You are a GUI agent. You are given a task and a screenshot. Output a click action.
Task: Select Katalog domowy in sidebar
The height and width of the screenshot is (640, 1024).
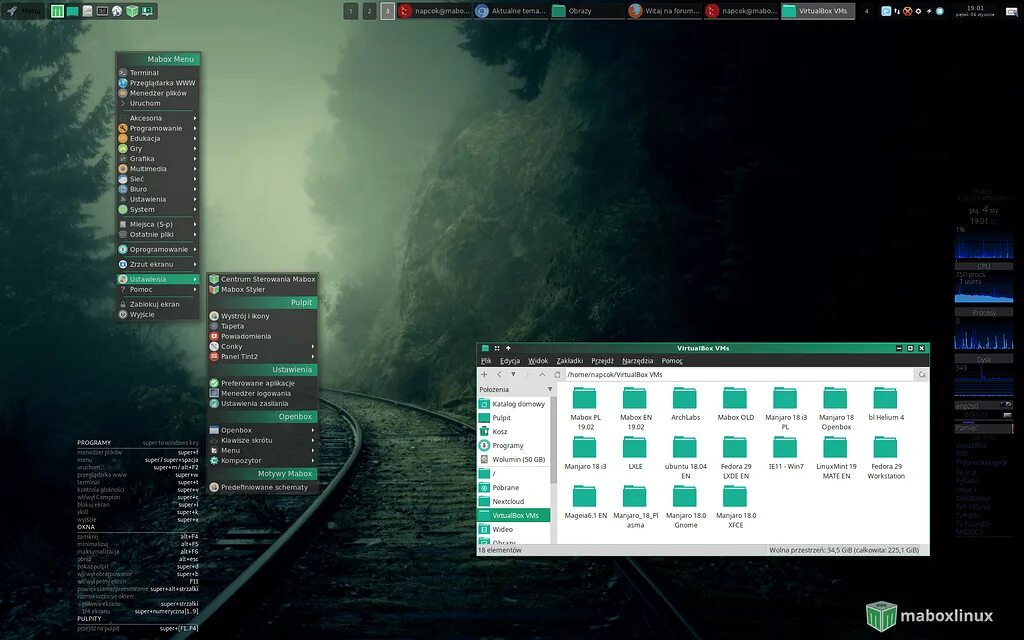click(x=514, y=404)
